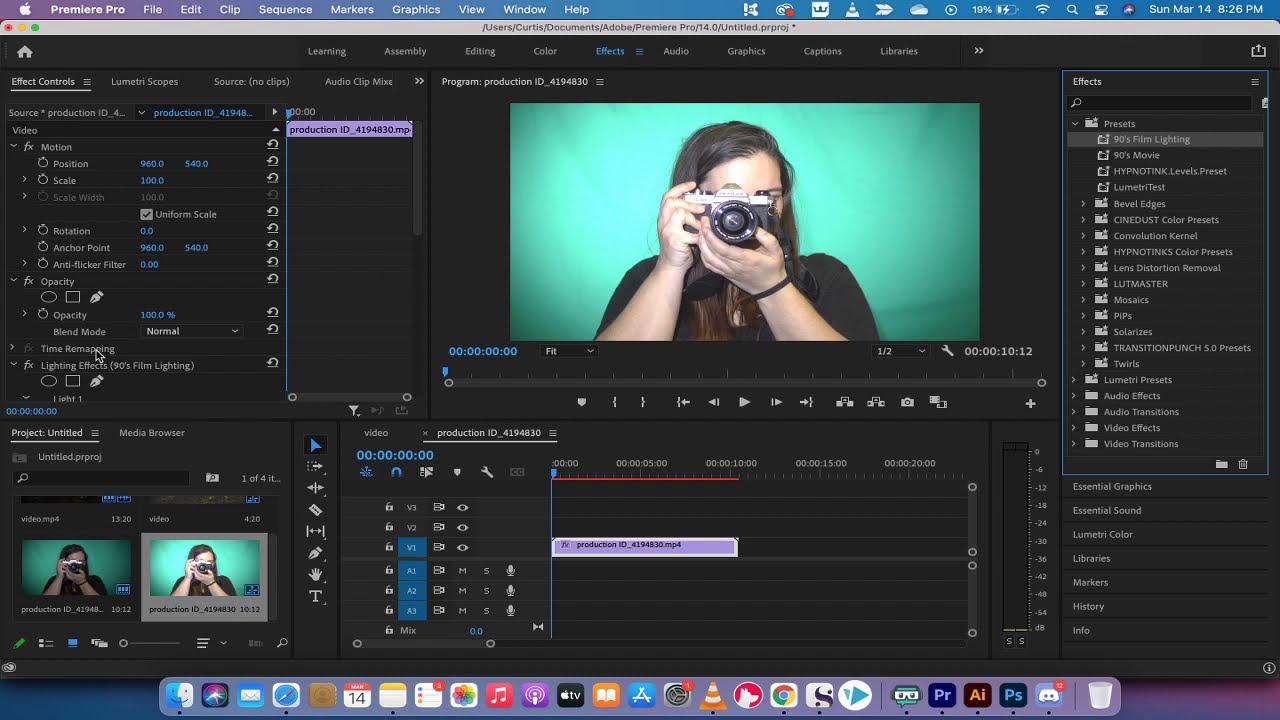Toggle Uniform Scale checkbox
Image resolution: width=1280 pixels, height=720 pixels.
point(147,214)
